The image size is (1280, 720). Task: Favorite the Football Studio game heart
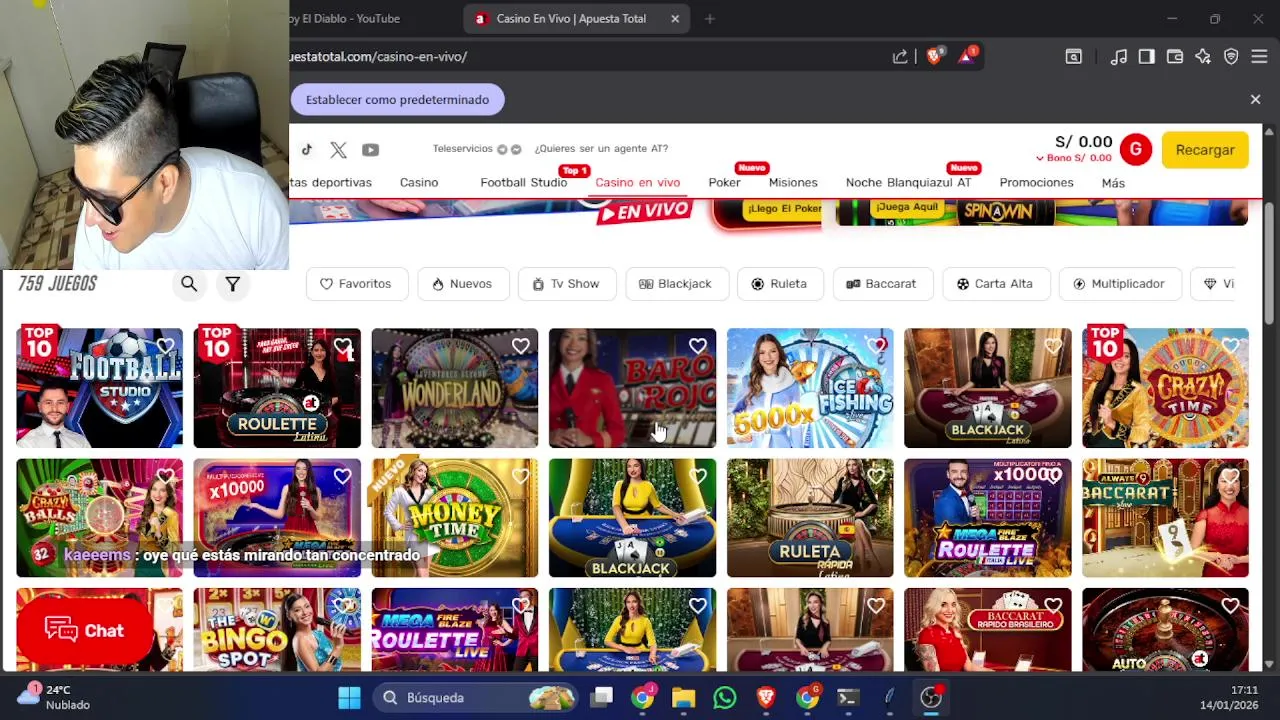tap(165, 347)
